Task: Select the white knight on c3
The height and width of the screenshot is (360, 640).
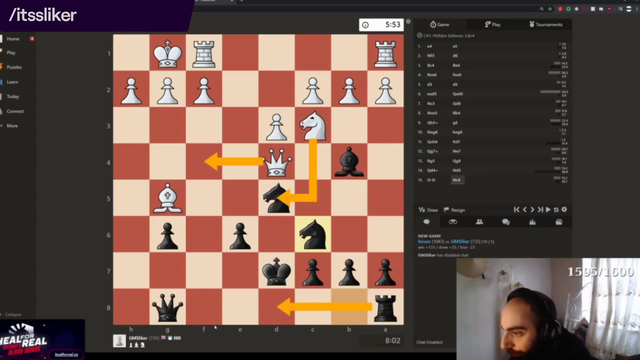Action: pos(313,126)
